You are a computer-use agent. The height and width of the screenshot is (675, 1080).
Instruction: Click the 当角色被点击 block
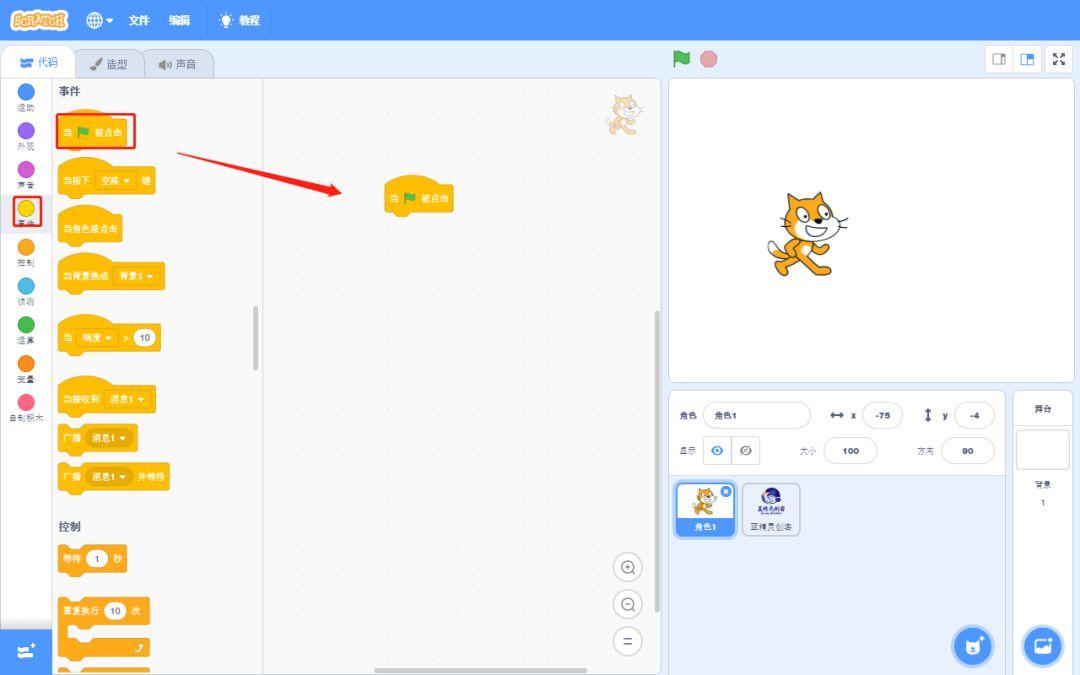pyautogui.click(x=90, y=228)
